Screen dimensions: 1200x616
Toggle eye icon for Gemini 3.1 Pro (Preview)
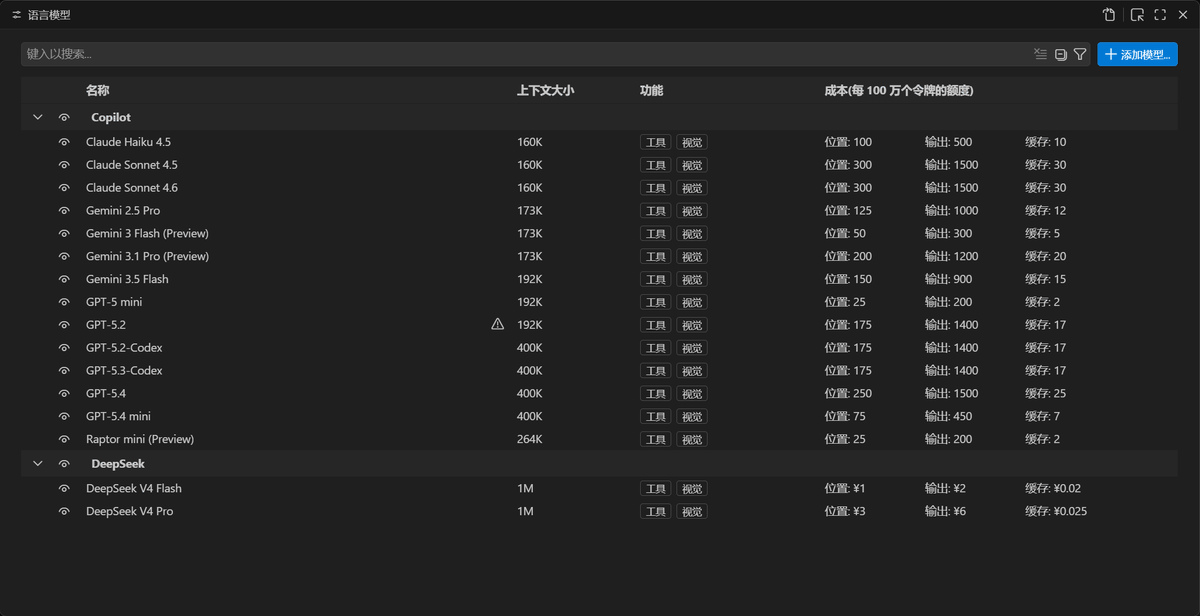pyautogui.click(x=64, y=256)
